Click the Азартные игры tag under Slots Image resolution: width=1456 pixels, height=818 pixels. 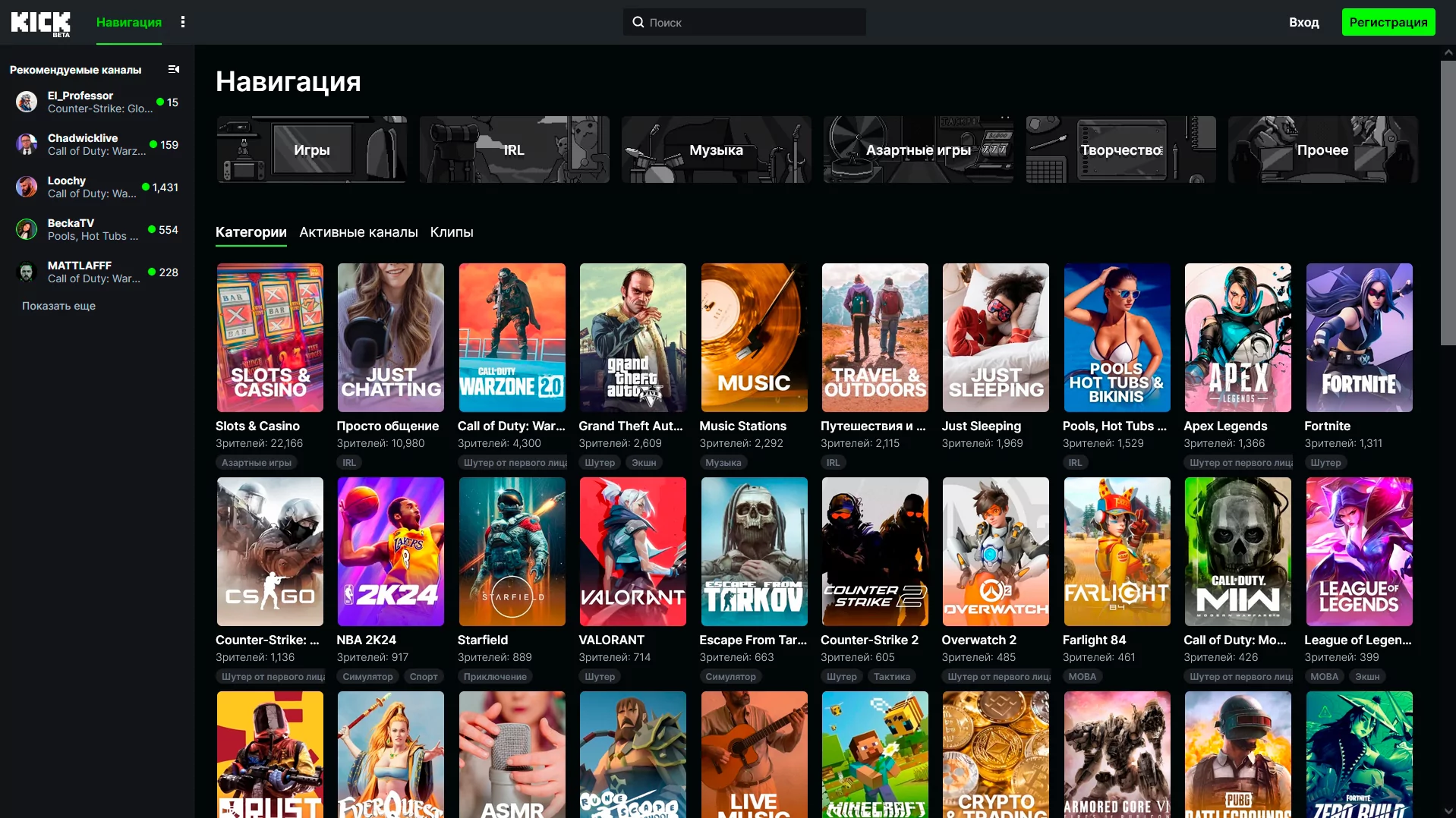(257, 462)
